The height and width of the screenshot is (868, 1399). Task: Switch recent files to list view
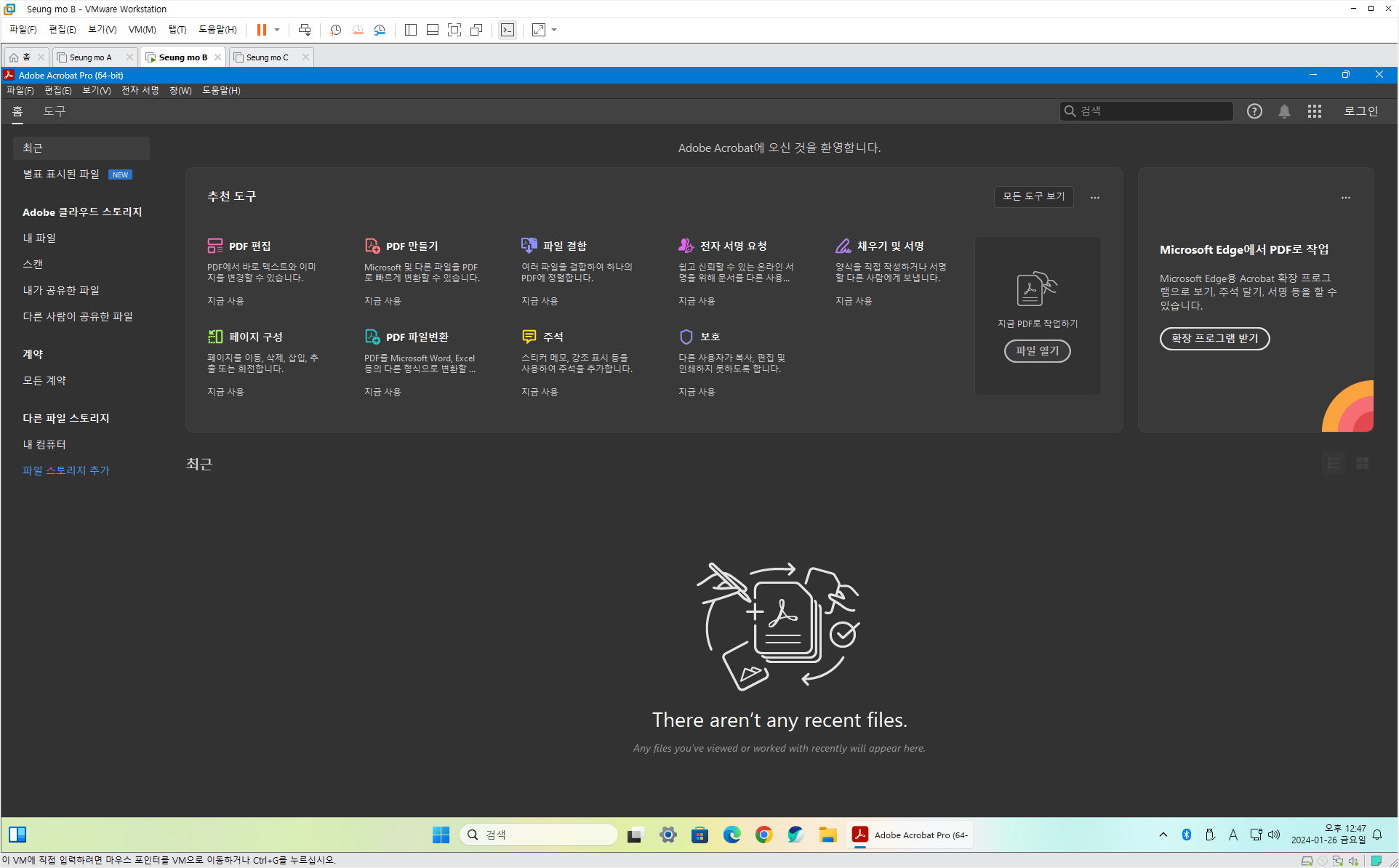point(1334,463)
